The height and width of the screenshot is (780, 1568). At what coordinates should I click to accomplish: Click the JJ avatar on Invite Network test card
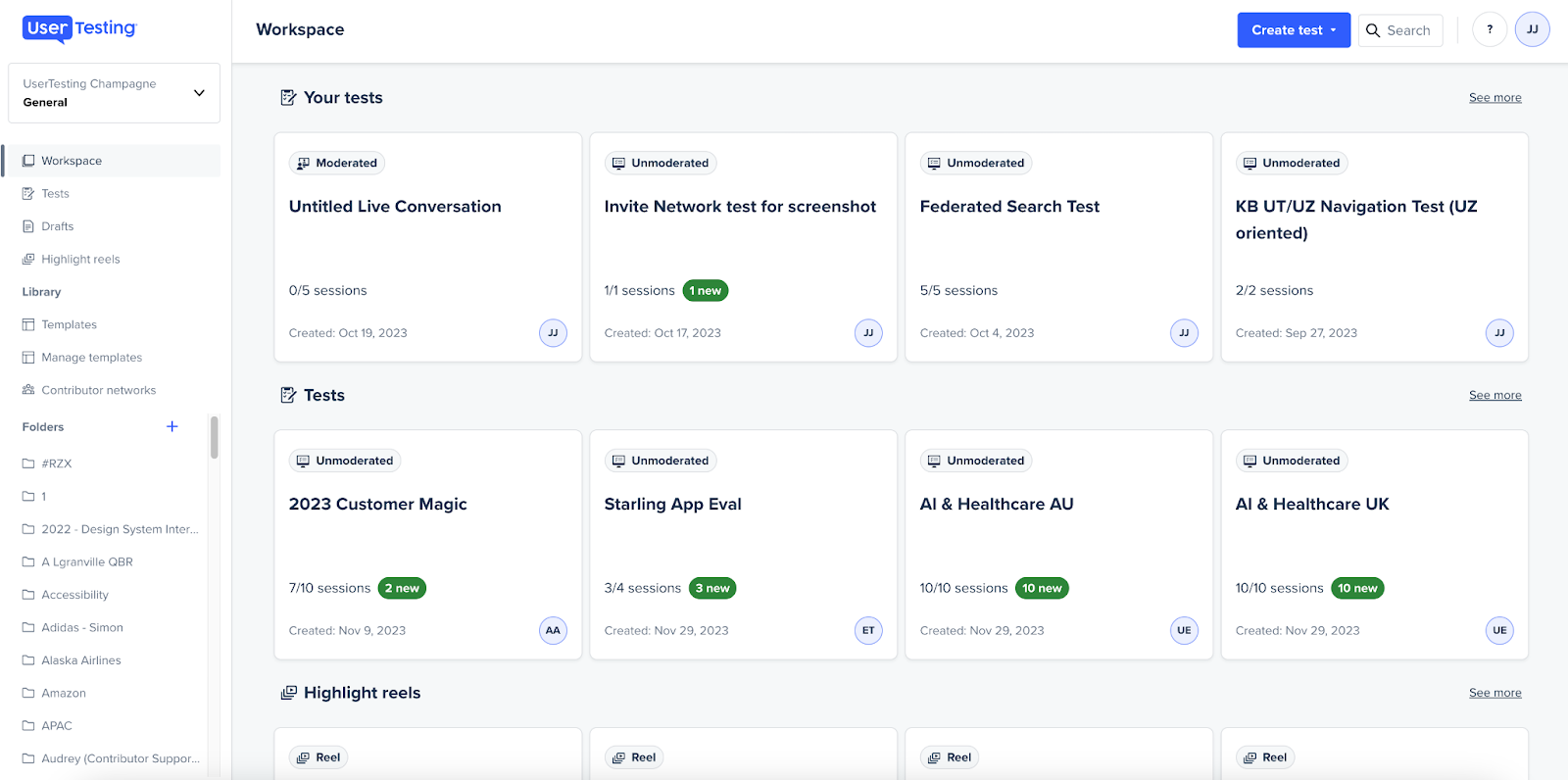[x=868, y=333]
